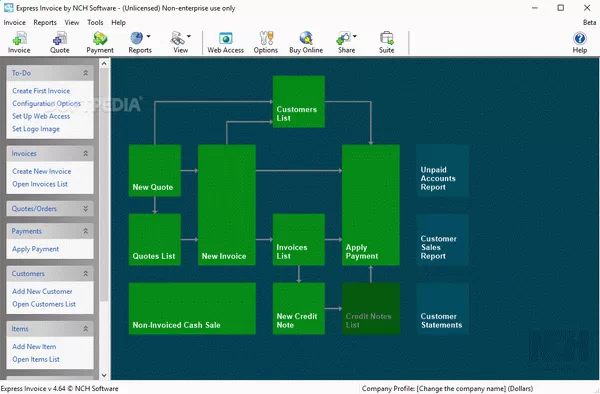The width and height of the screenshot is (600, 394).
Task: Click the Create First Invoice link
Action: pos(41,91)
